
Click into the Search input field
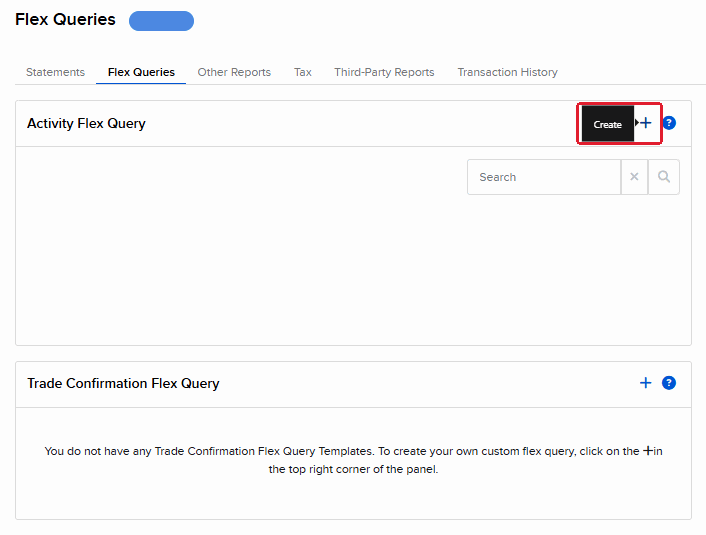point(544,177)
